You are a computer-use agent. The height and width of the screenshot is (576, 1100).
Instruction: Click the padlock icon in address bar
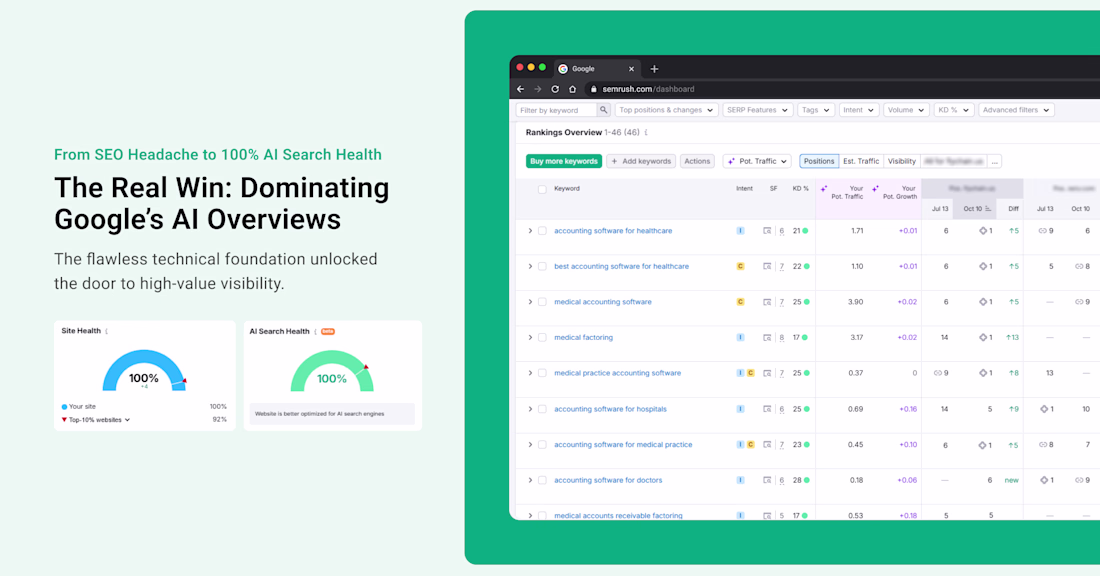click(593, 89)
